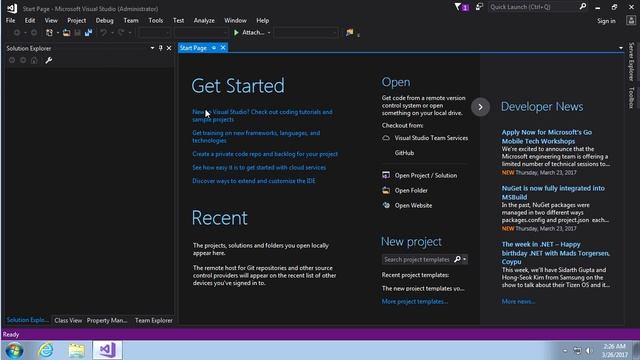Open the Windows Start menu
This screenshot has width=640, height=360.
pyautogui.click(x=14, y=351)
